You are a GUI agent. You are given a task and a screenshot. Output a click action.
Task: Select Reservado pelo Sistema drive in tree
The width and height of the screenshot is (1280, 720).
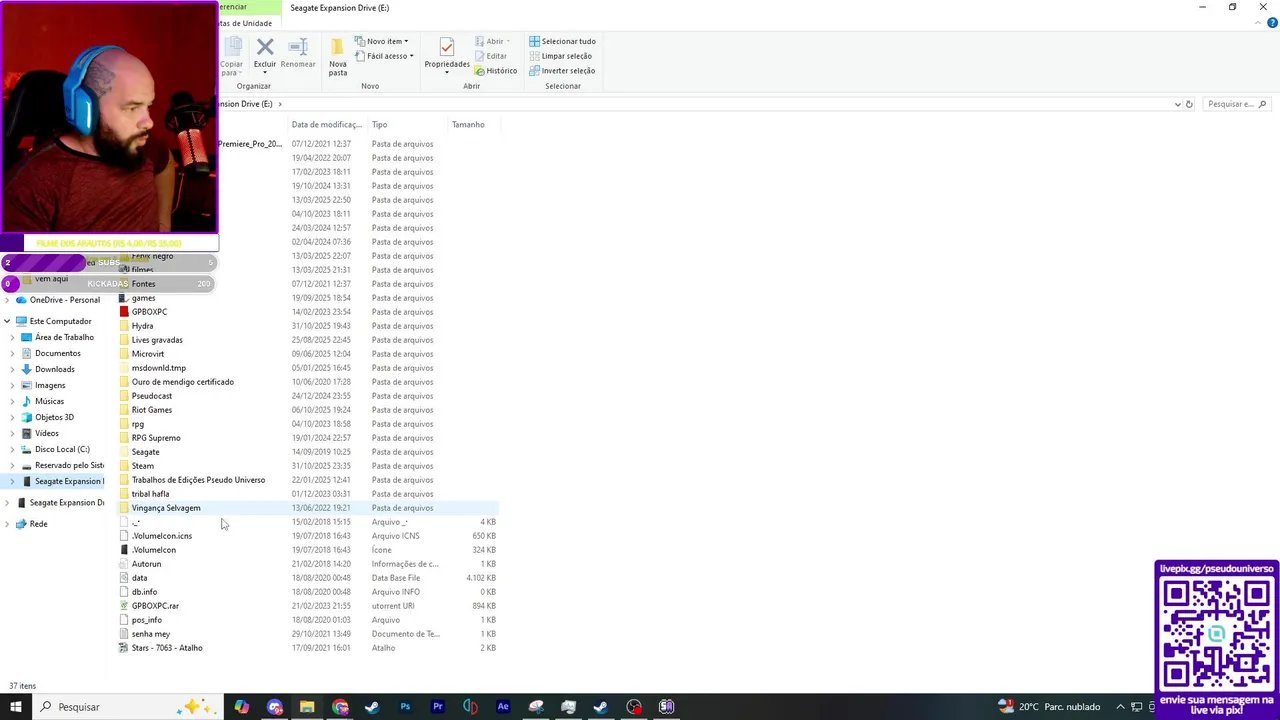(69, 465)
